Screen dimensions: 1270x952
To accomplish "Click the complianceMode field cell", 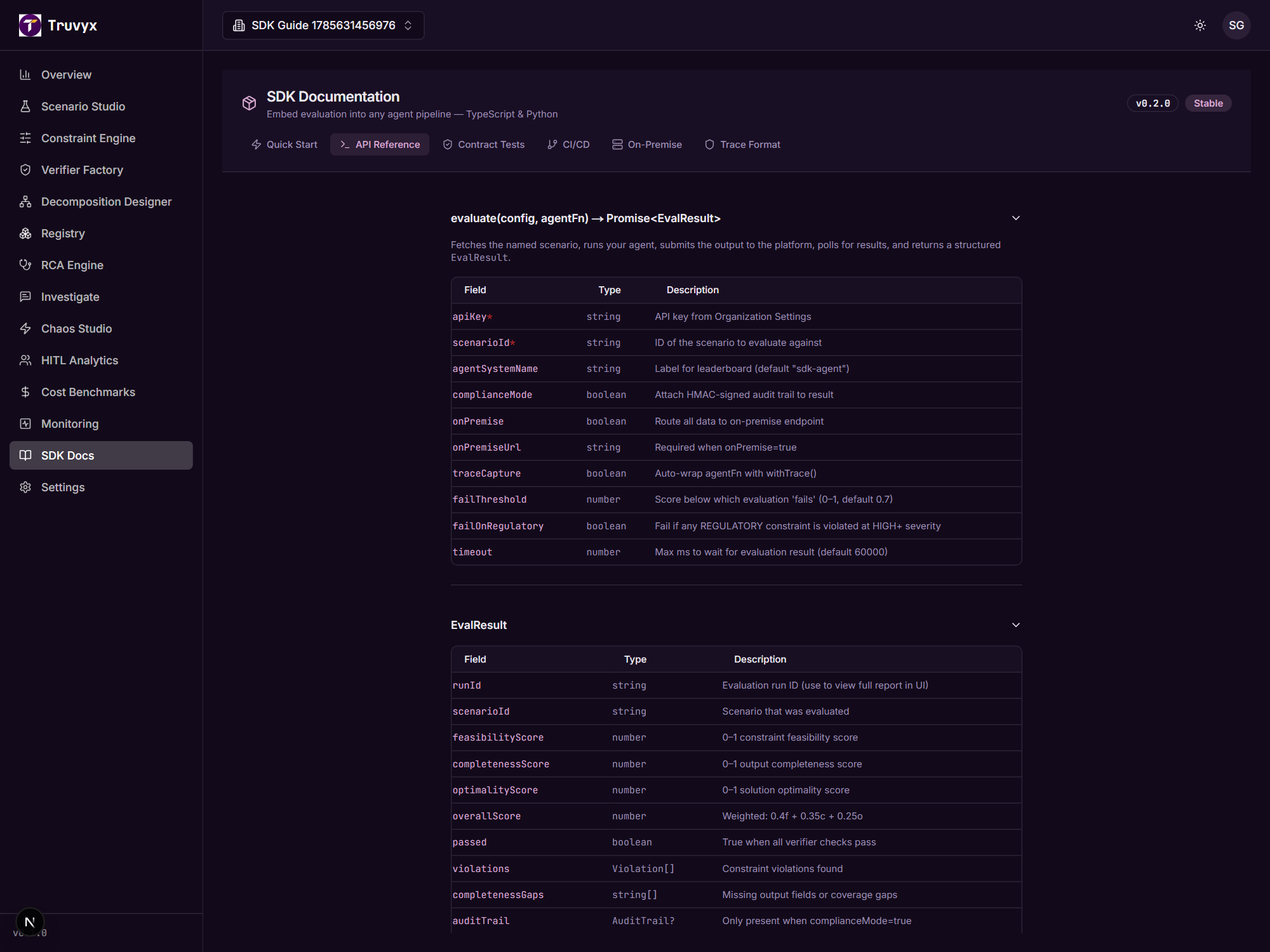I will [x=492, y=395].
